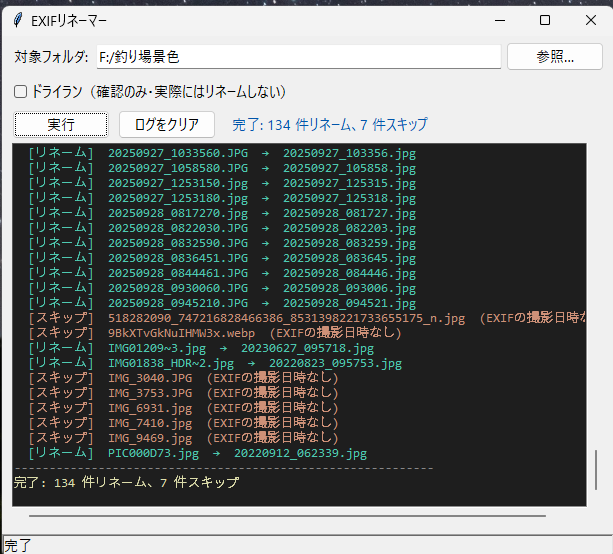
Task: Click log line 20250928_0832590.JPG
Action: coord(222,243)
